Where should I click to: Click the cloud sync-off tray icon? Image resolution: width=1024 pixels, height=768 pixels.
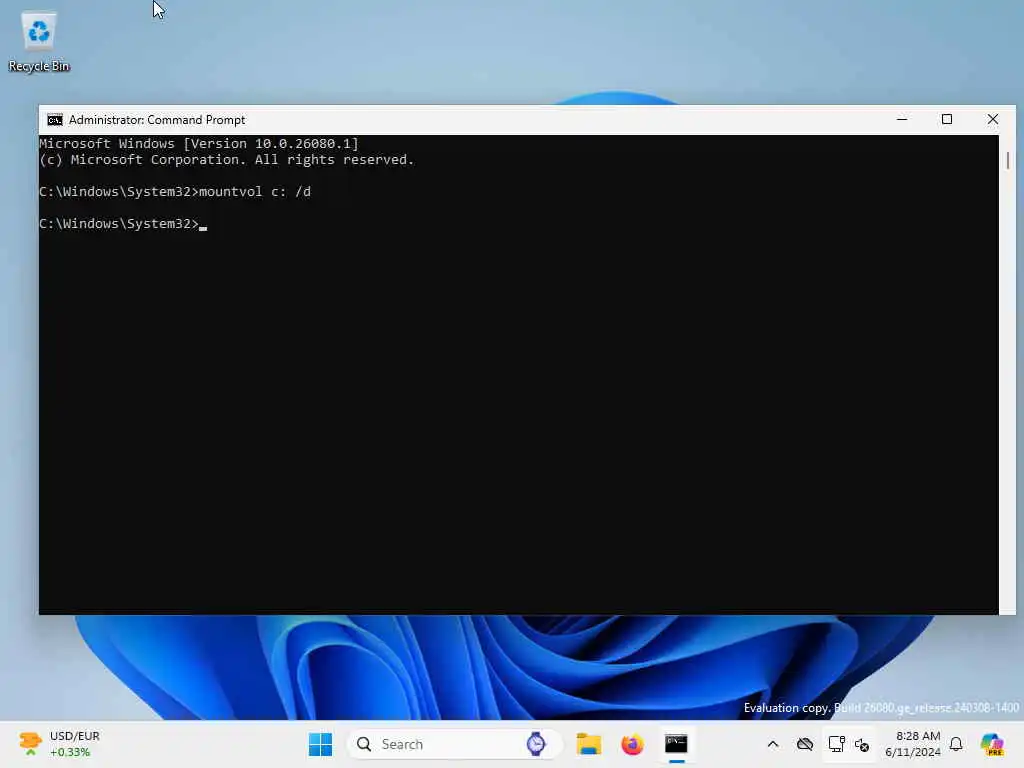click(x=805, y=744)
